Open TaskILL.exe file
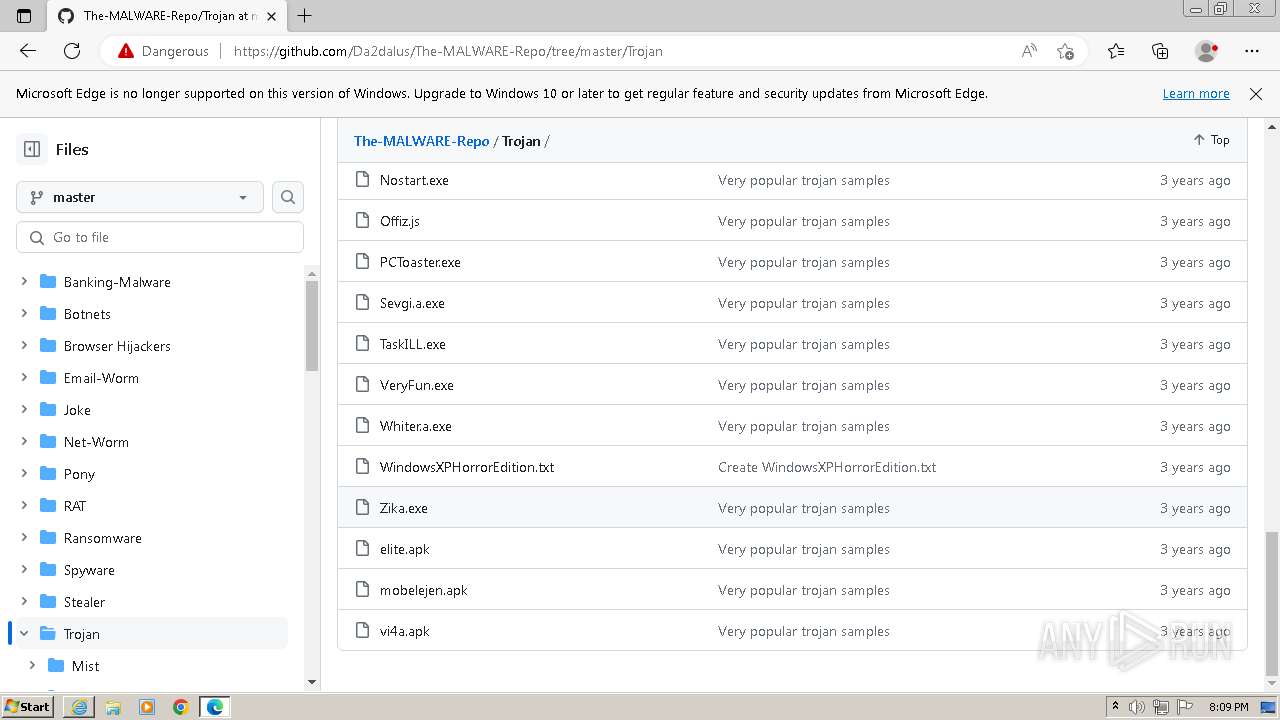The image size is (1280, 720). 413,345
